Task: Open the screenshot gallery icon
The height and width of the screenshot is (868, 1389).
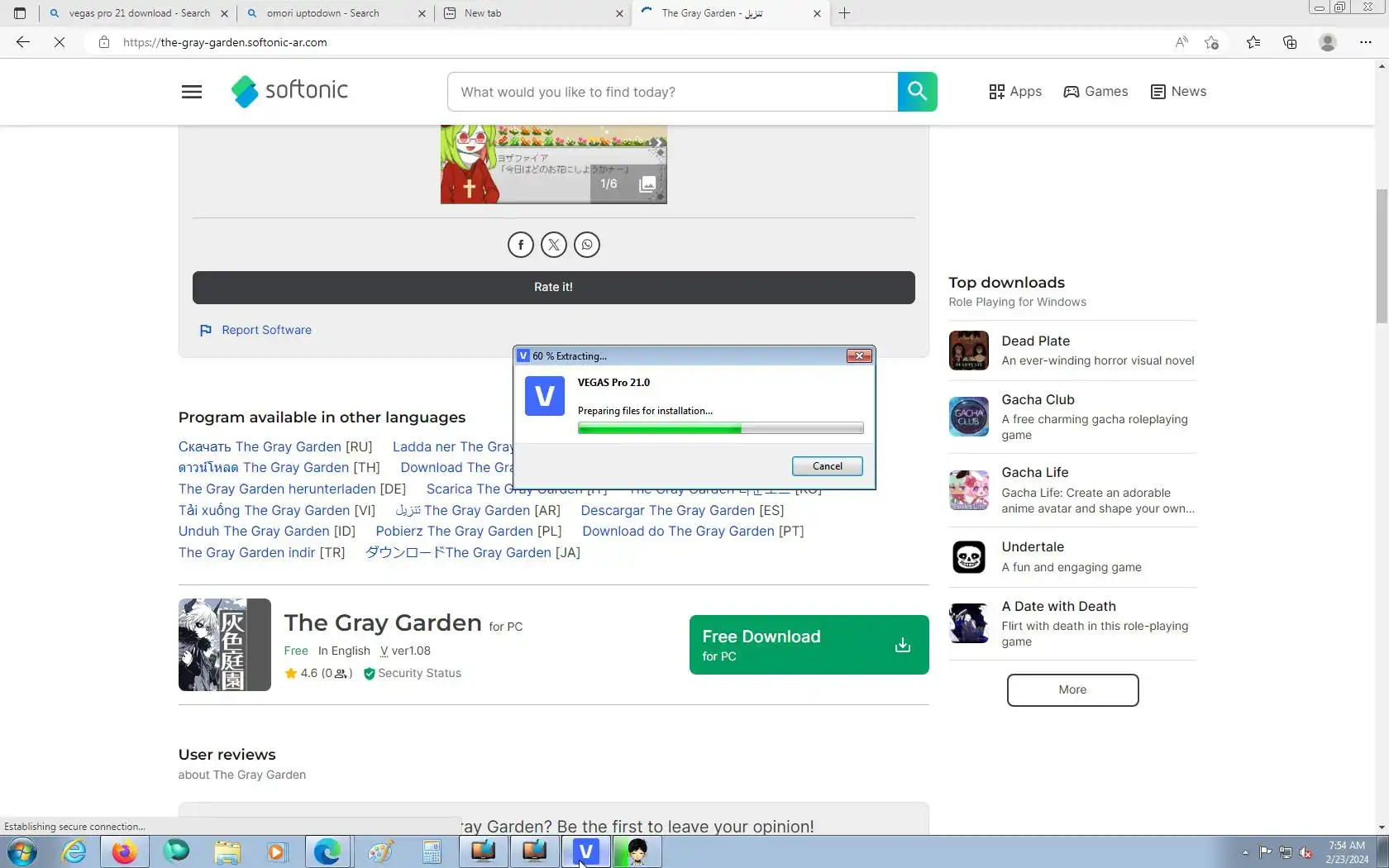Action: (x=647, y=184)
